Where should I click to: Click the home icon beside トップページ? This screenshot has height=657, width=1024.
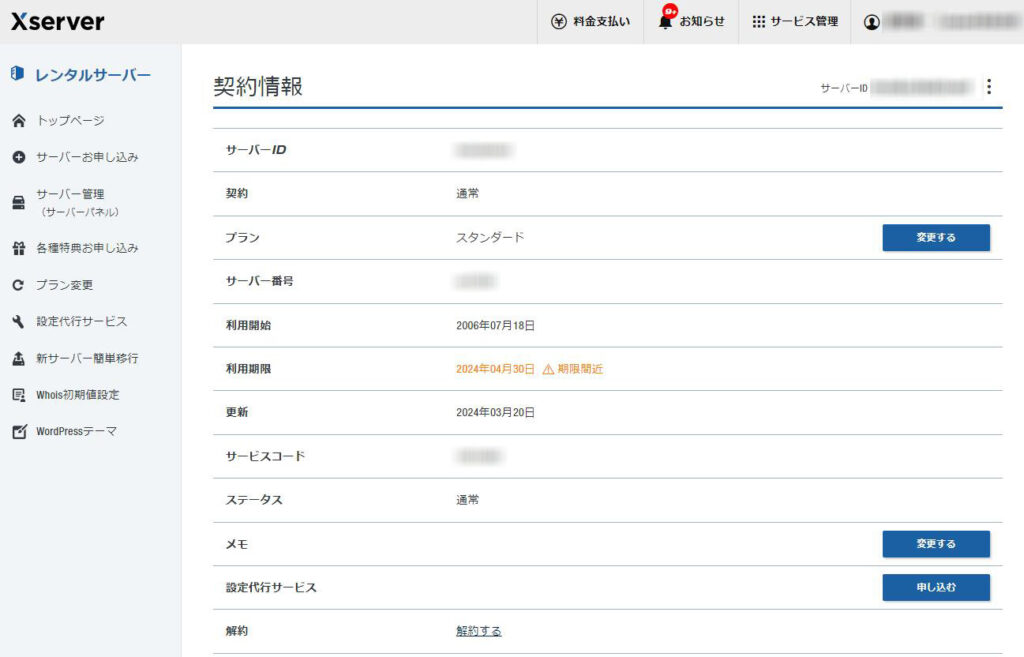click(18, 121)
